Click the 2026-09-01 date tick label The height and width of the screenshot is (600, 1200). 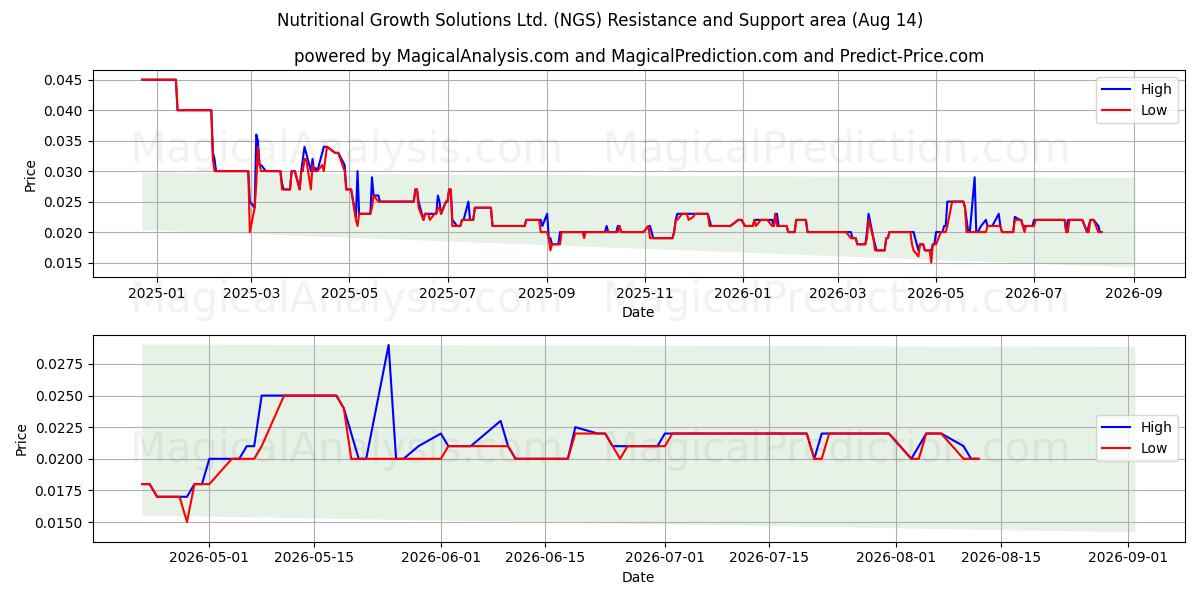tap(1129, 558)
